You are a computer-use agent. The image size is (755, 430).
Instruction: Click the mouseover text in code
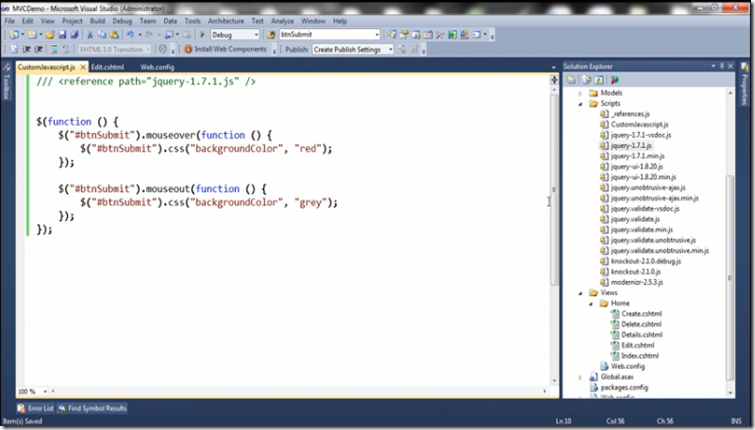point(170,135)
